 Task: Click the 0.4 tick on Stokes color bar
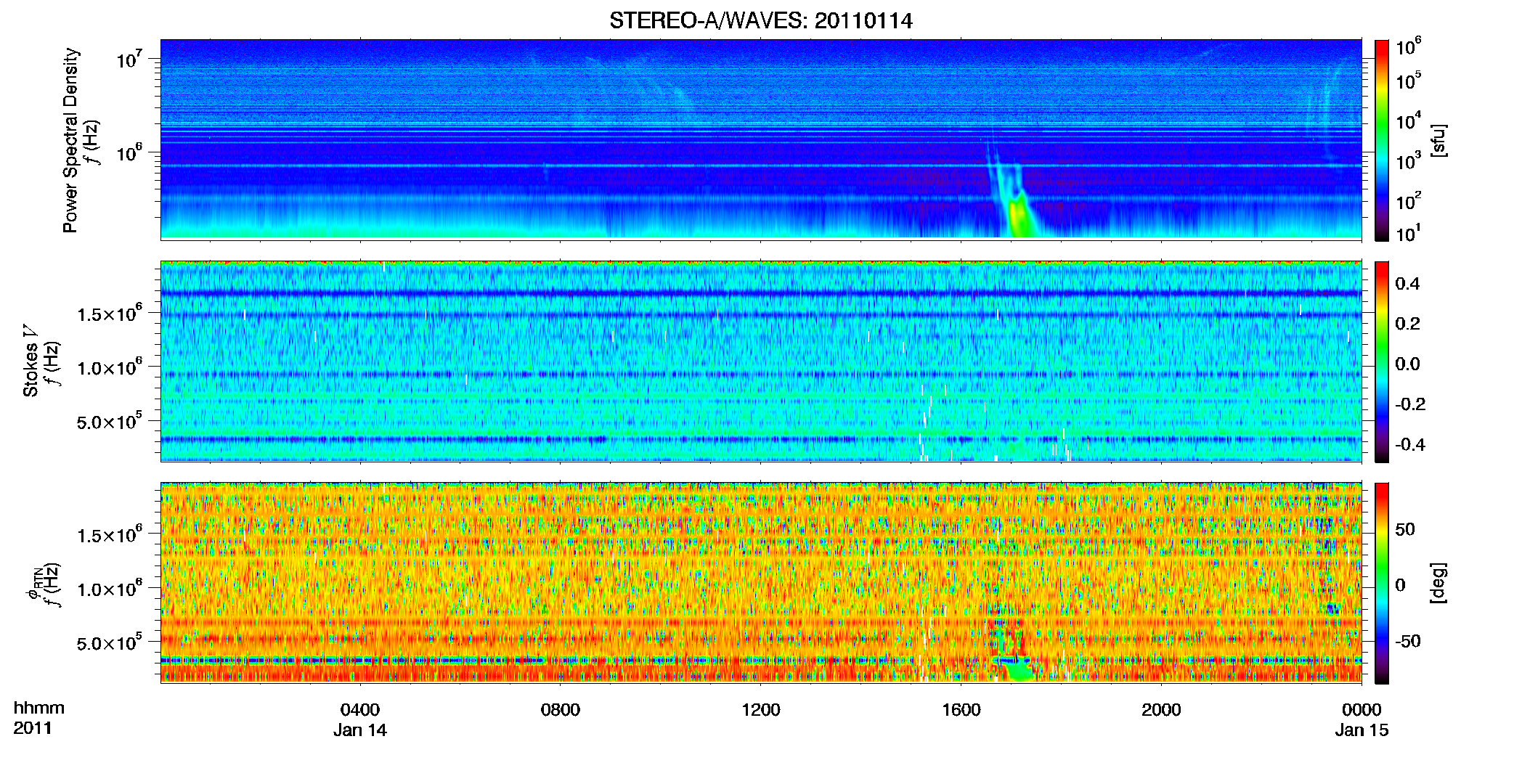pyautogui.click(x=1407, y=284)
